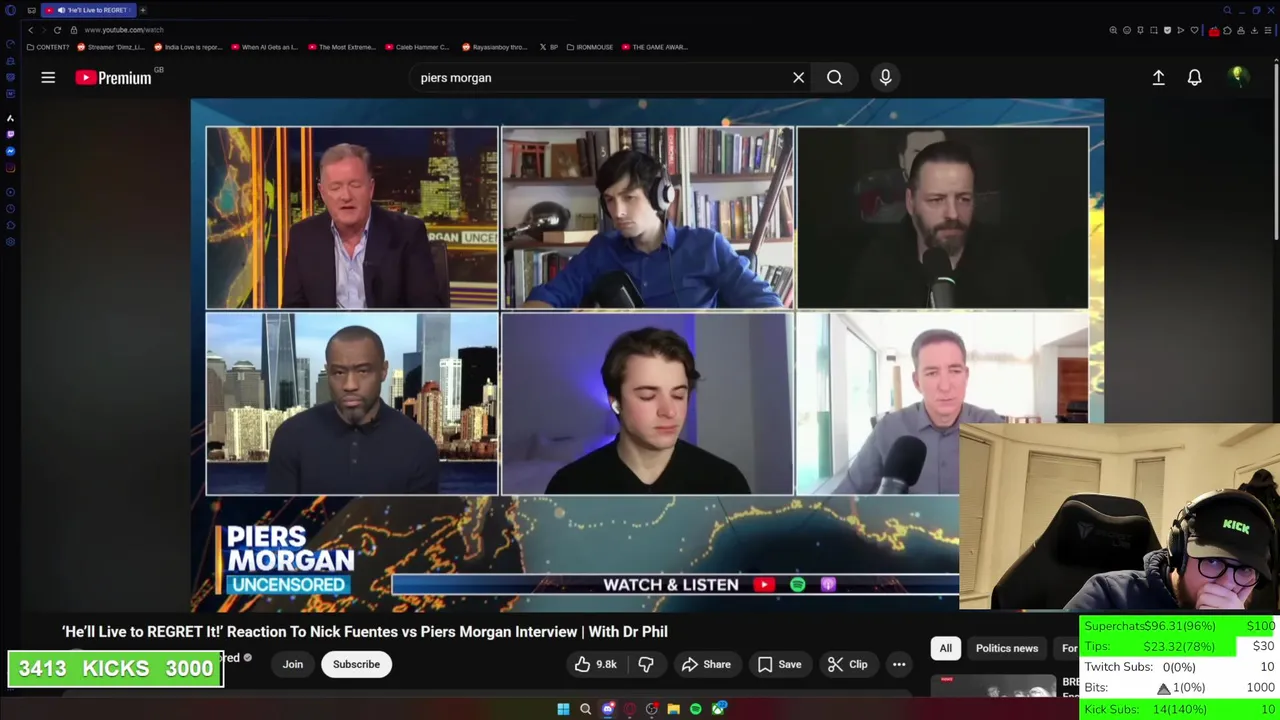Image resolution: width=1280 pixels, height=720 pixels.
Task: Open a new browser tab
Action: coord(143,10)
